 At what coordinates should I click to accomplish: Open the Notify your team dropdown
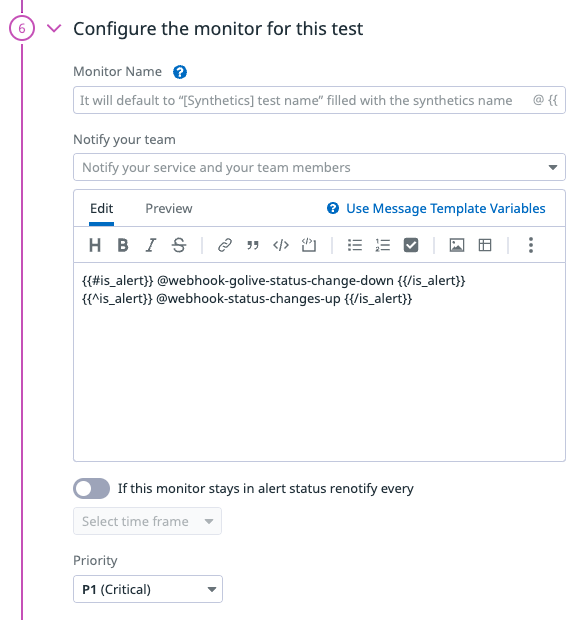(x=319, y=167)
